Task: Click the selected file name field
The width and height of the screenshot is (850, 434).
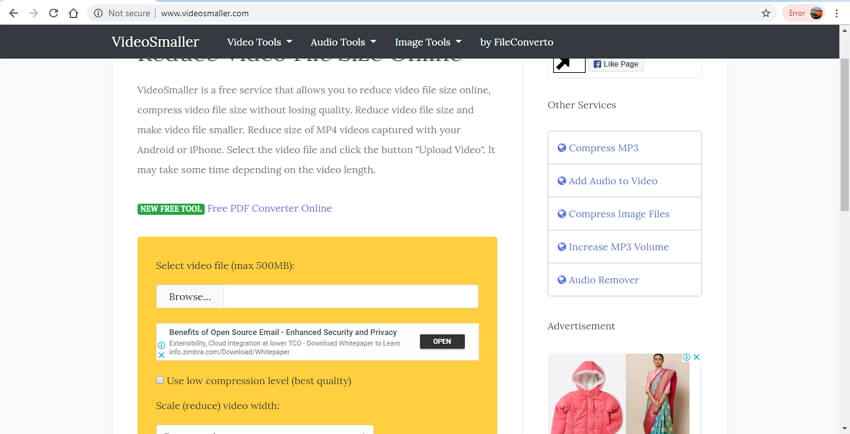Action: [351, 297]
